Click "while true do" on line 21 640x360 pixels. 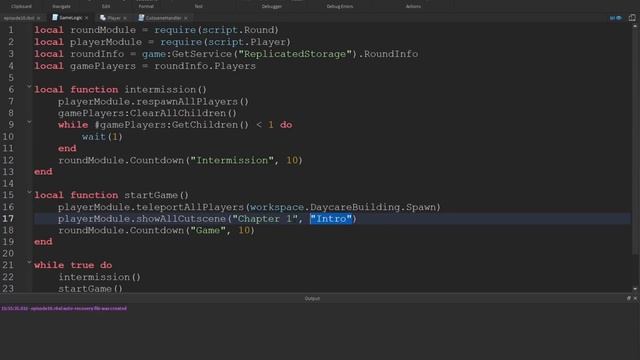73,265
